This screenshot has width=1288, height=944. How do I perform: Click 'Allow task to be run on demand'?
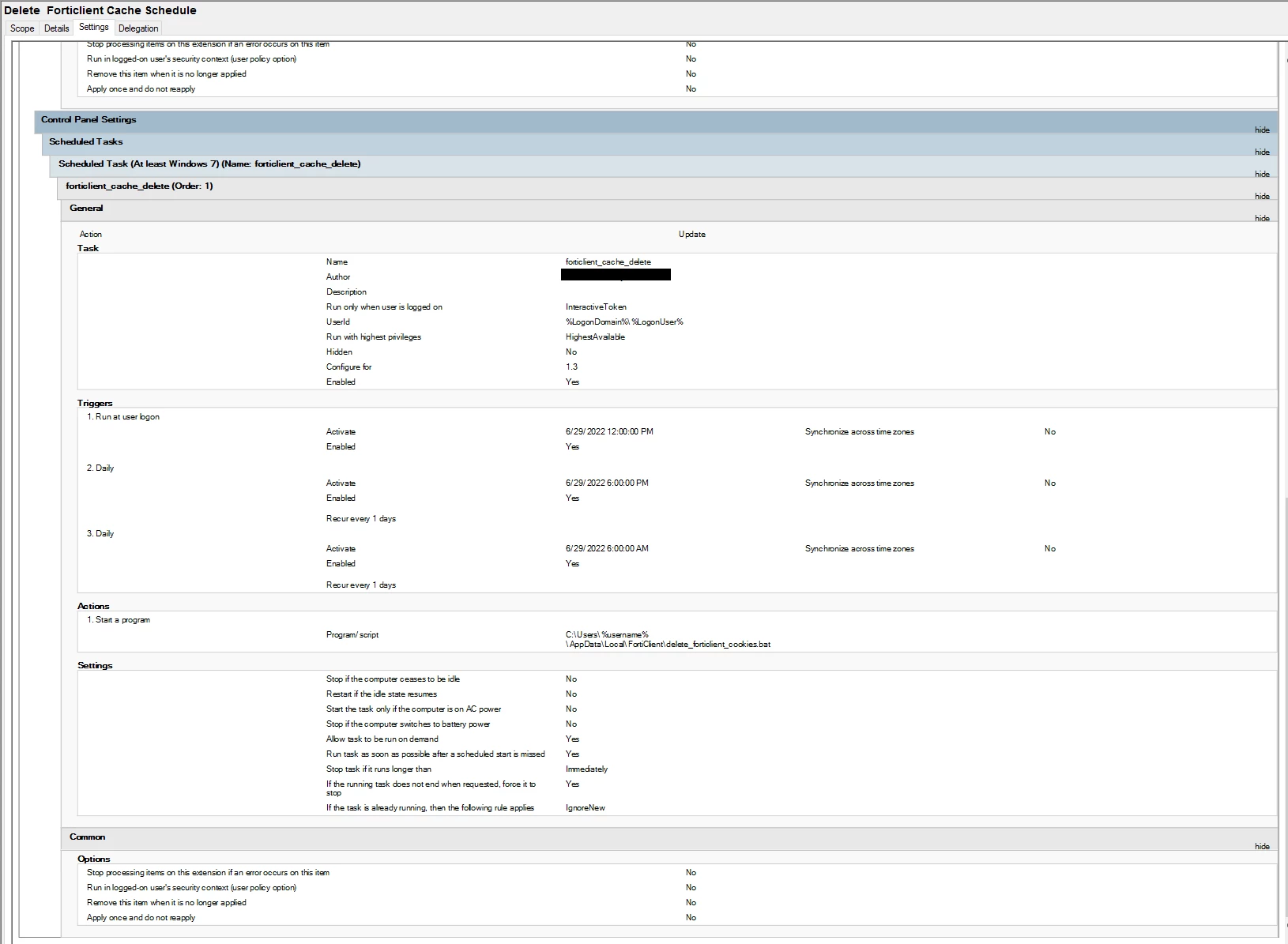[382, 739]
